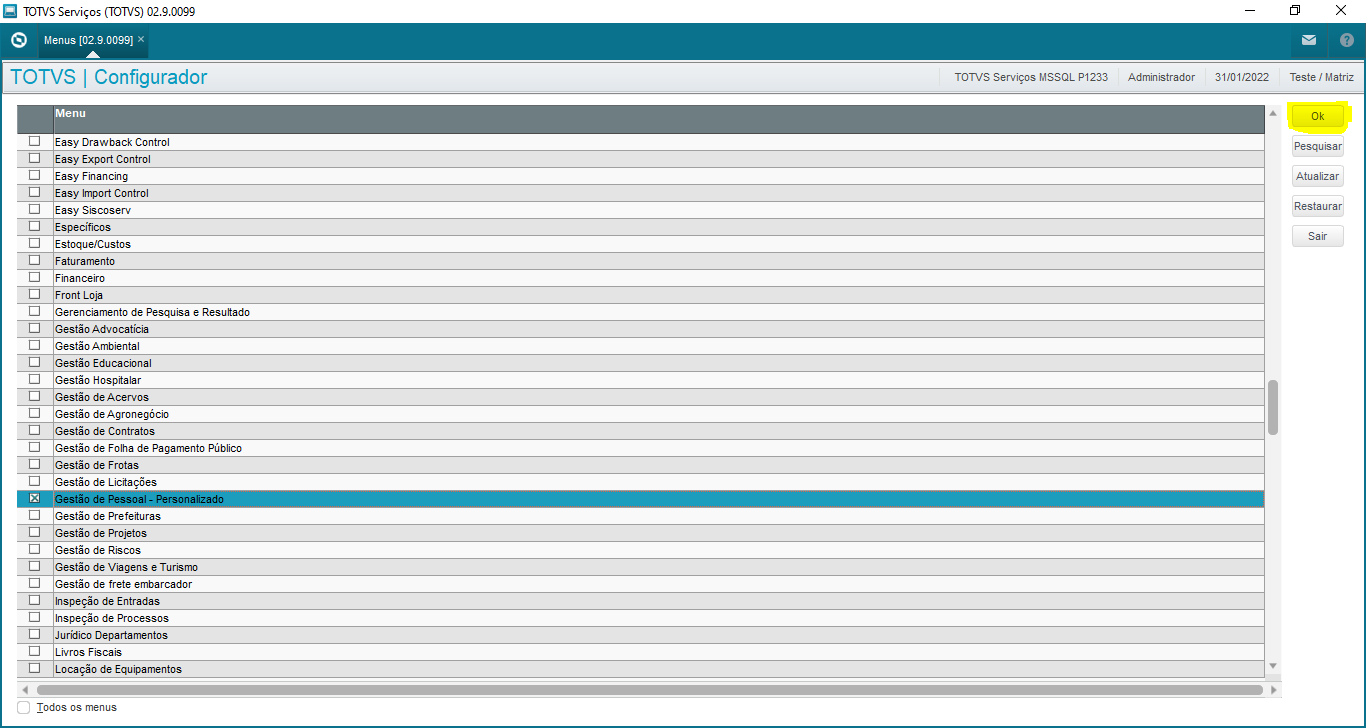Select Gestão de Folha de Pagamento Público row
Screen dimensions: 1366x728
(640, 448)
